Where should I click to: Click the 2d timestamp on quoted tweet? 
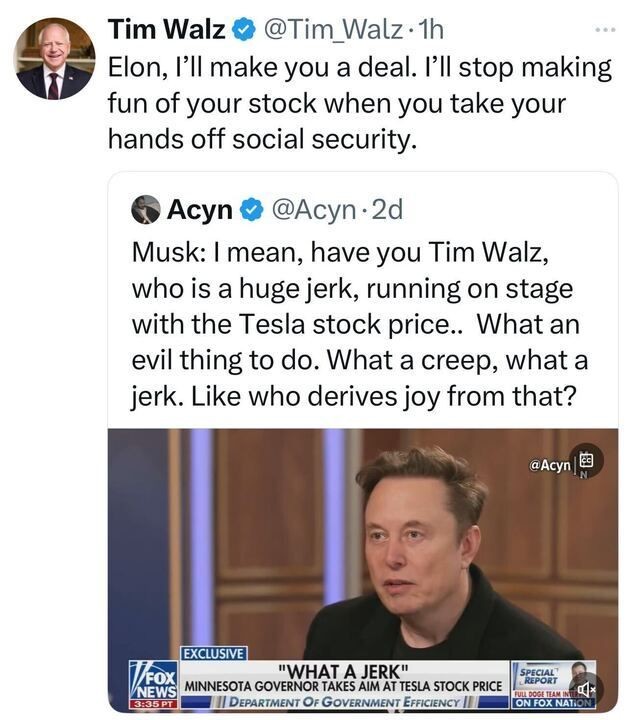[x=386, y=210]
